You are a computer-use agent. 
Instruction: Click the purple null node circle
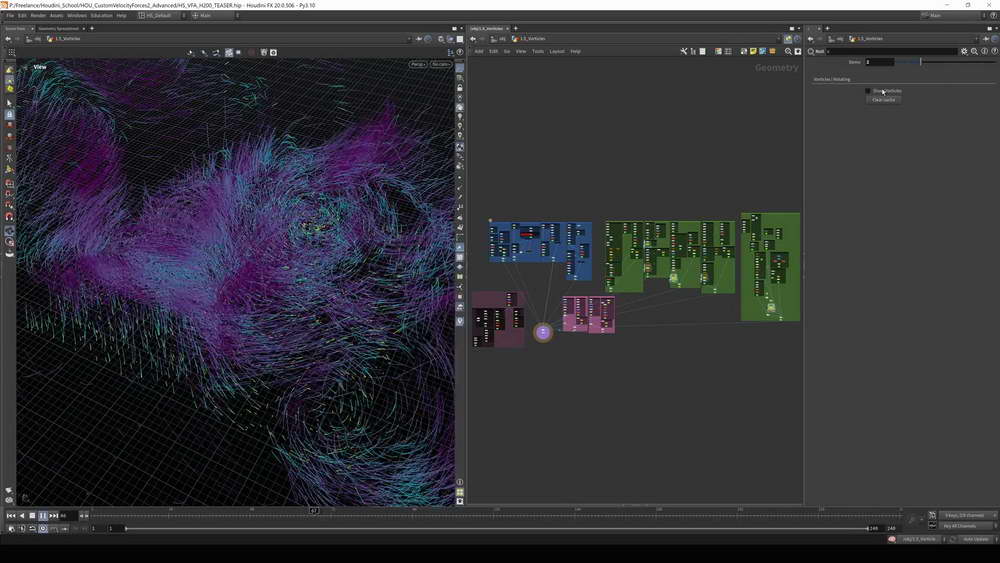pyautogui.click(x=543, y=332)
